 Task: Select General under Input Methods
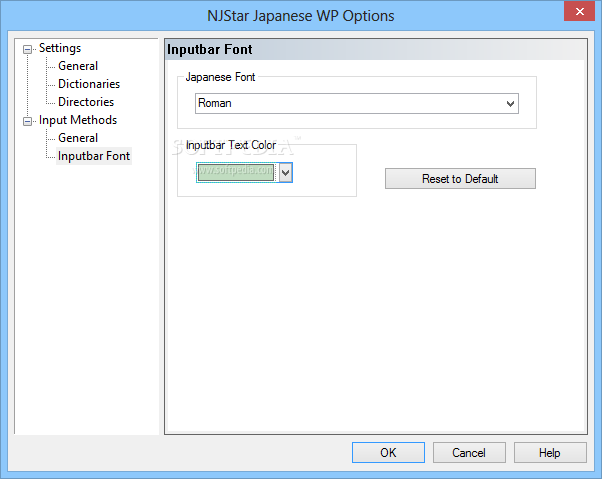(x=78, y=138)
